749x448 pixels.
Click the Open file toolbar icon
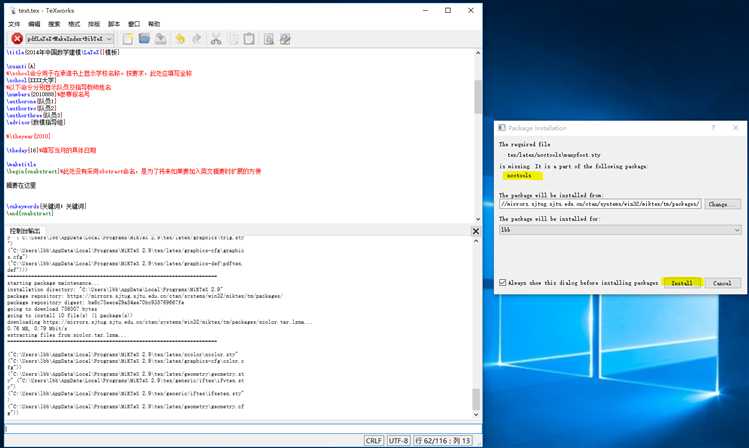(x=144, y=39)
